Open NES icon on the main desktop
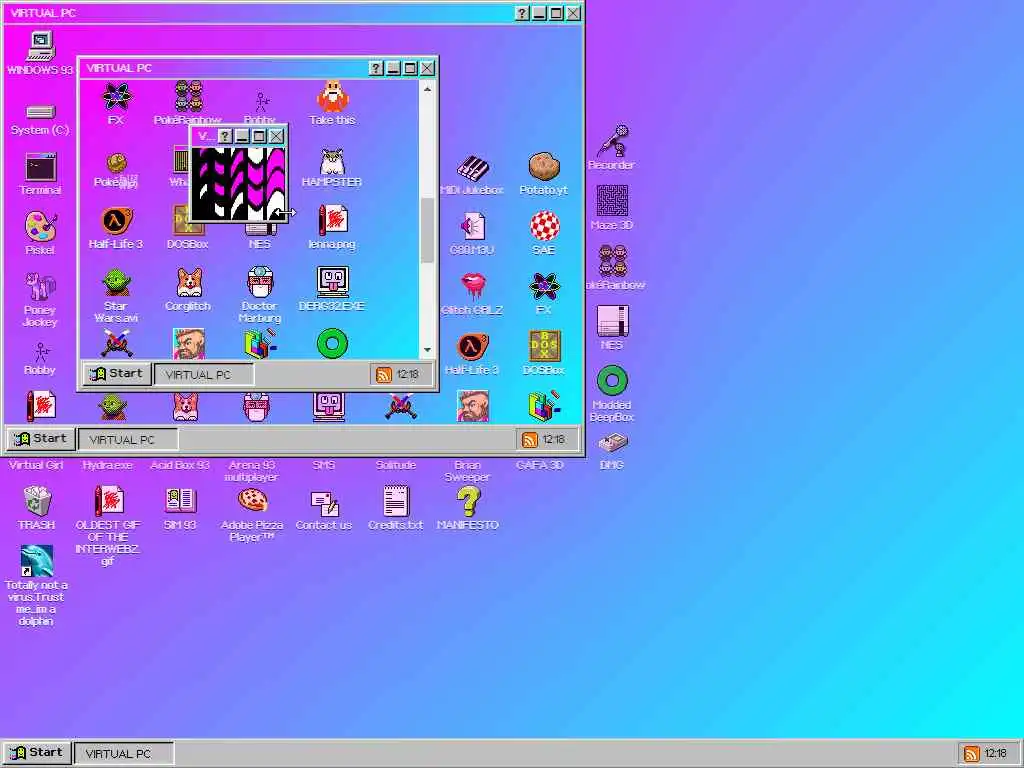Screen dimensions: 1024x768 tap(612, 321)
